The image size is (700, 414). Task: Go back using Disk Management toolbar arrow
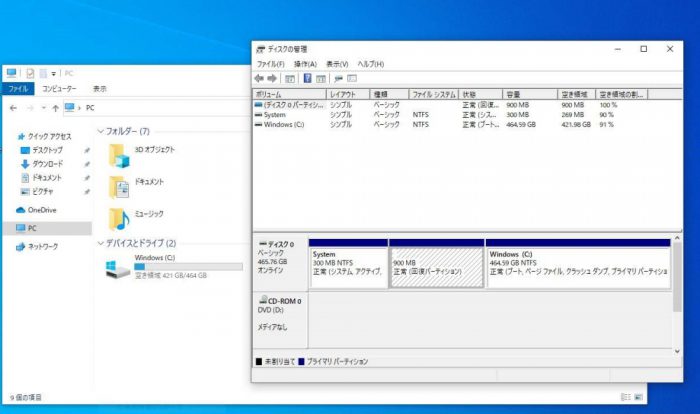[259, 79]
